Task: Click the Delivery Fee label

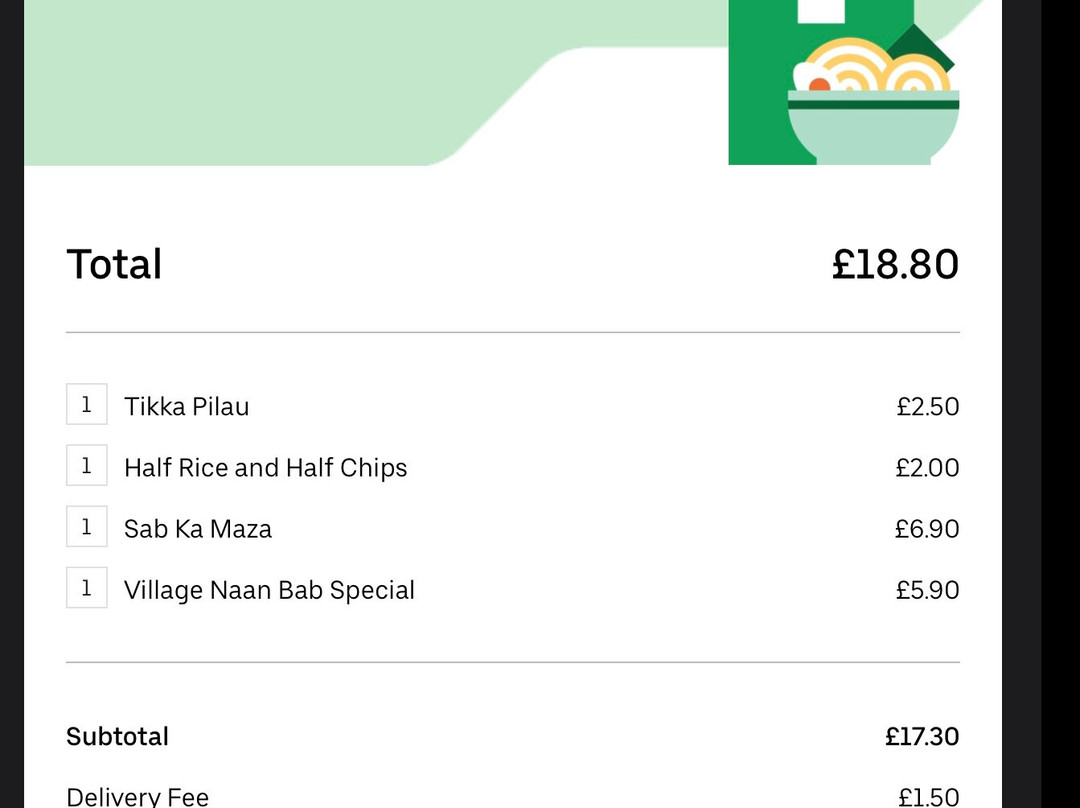Action: point(137,796)
